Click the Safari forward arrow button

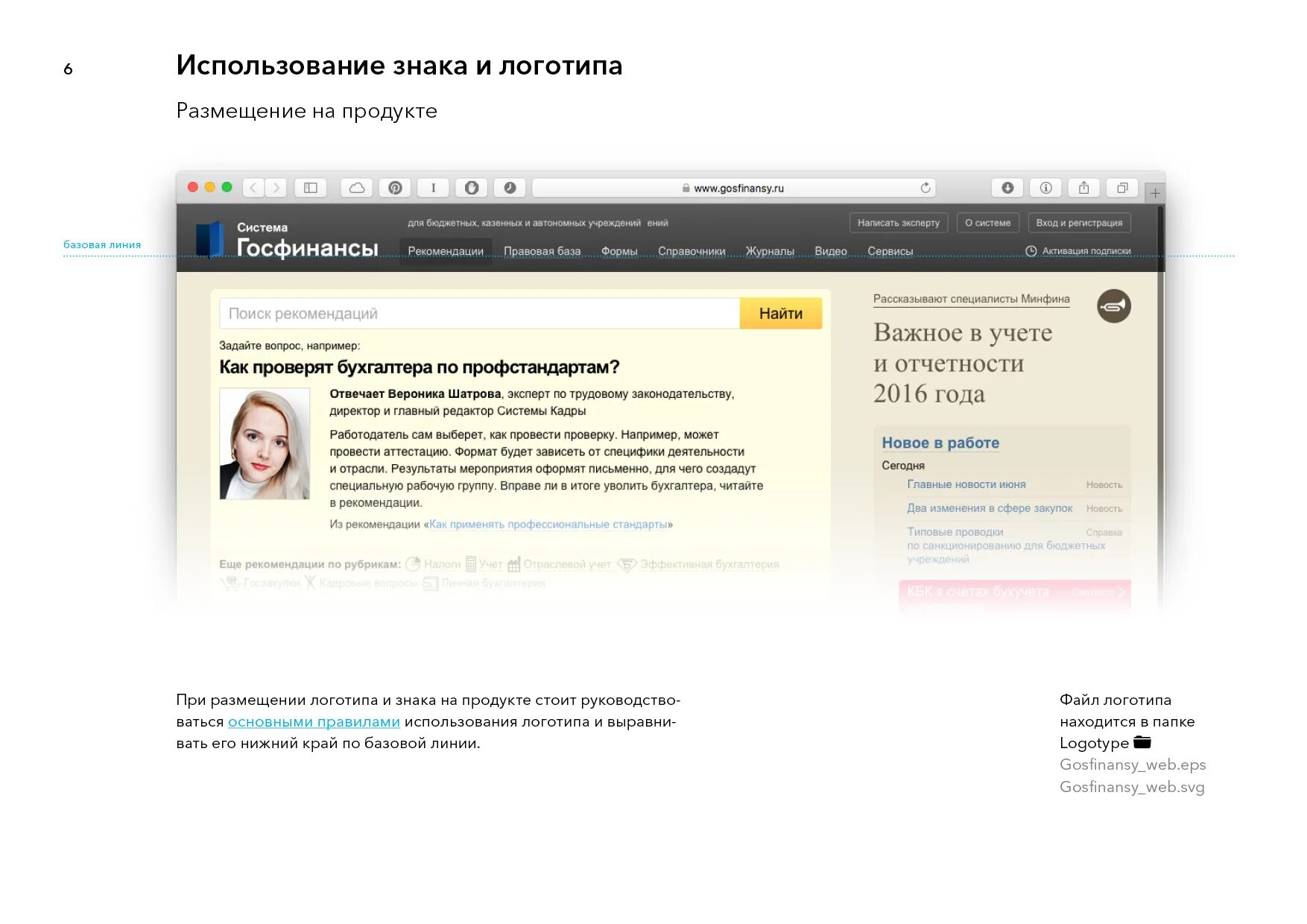276,188
